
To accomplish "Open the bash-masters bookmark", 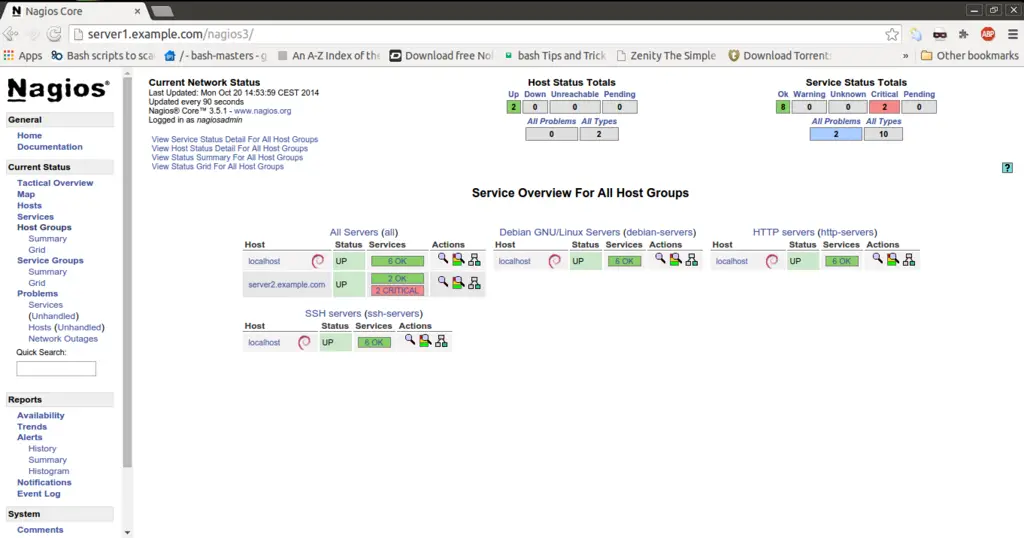I will pyautogui.click(x=216, y=55).
